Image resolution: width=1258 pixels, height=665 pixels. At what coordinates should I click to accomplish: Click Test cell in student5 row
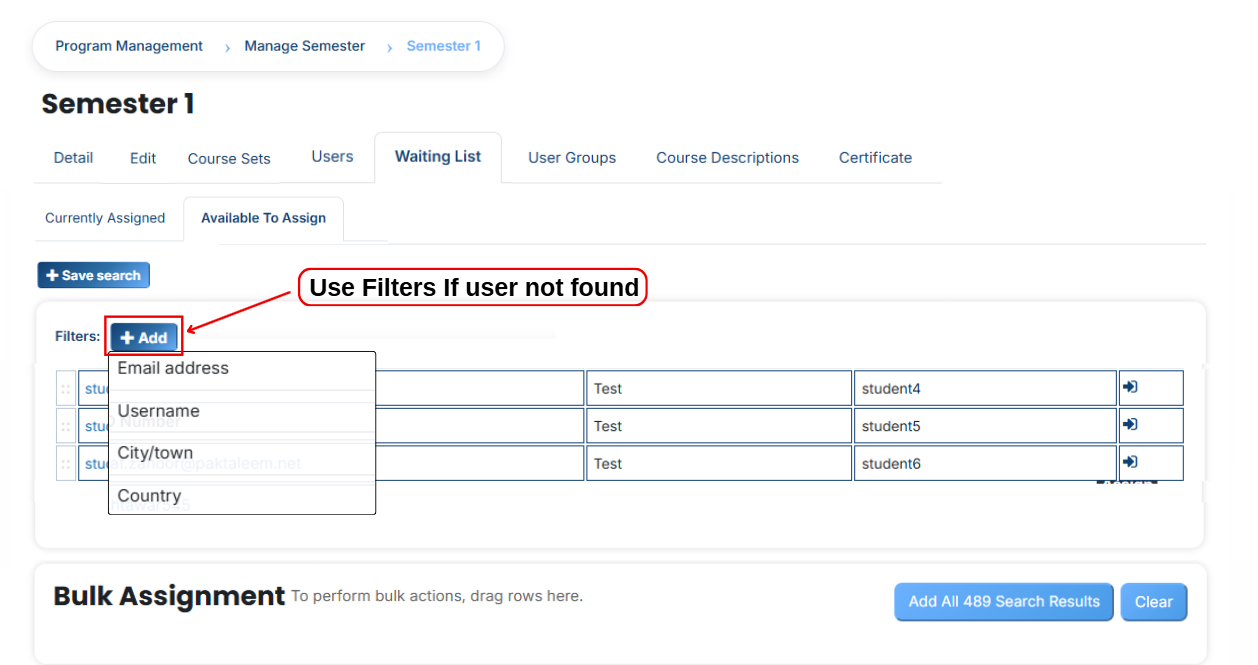[719, 426]
